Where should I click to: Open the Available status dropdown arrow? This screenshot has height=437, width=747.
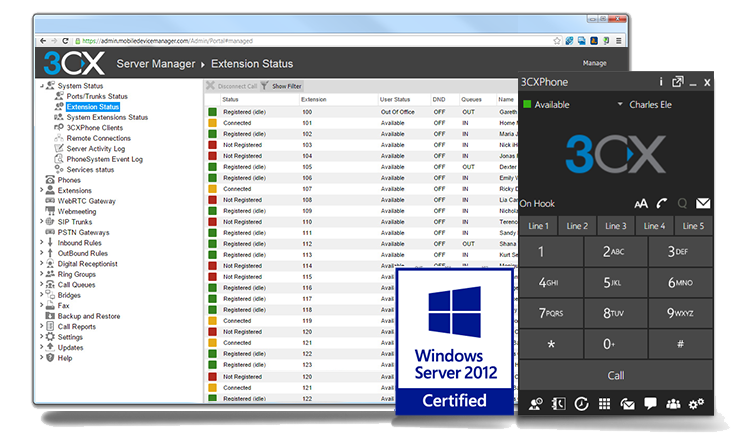coord(620,103)
